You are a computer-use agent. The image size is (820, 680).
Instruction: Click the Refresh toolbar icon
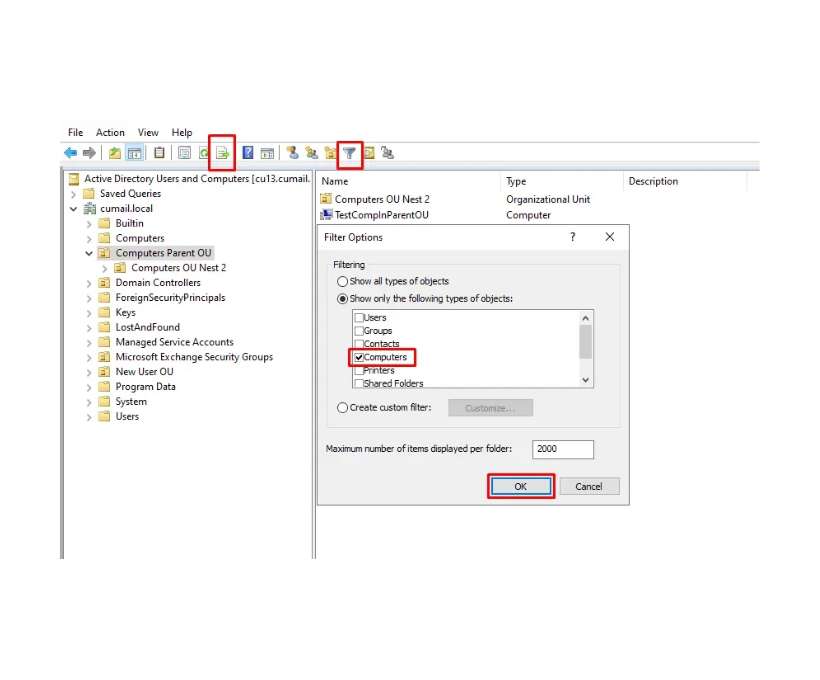click(x=204, y=153)
